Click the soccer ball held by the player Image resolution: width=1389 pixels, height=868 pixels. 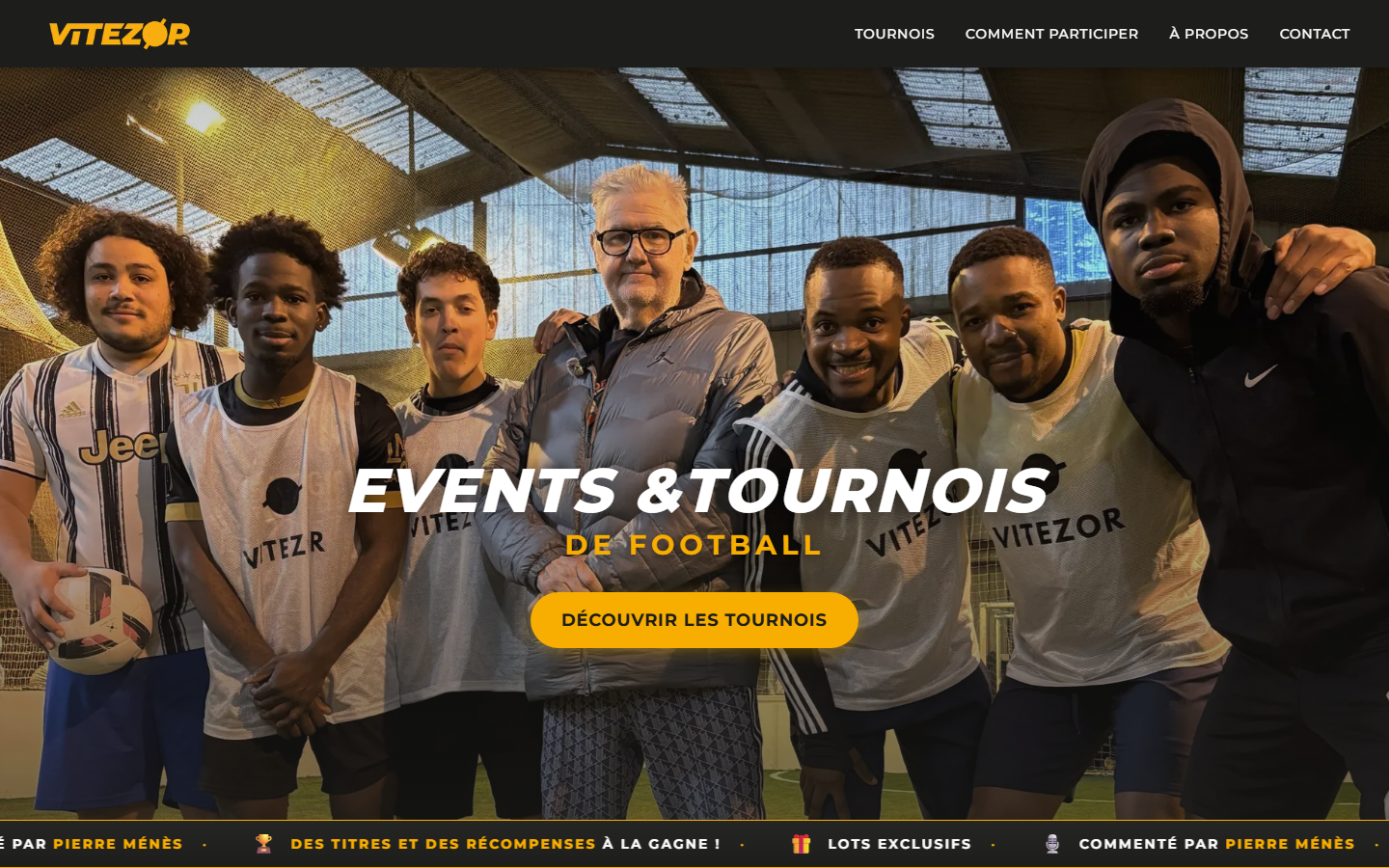pos(99,620)
